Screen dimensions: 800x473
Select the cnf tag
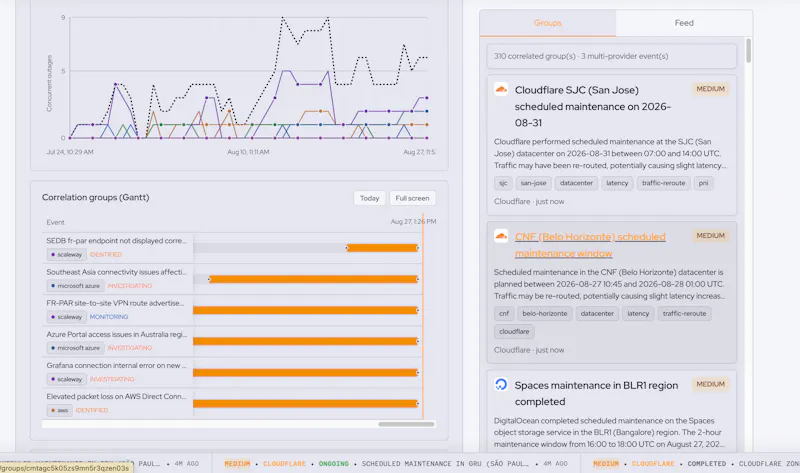(x=504, y=314)
